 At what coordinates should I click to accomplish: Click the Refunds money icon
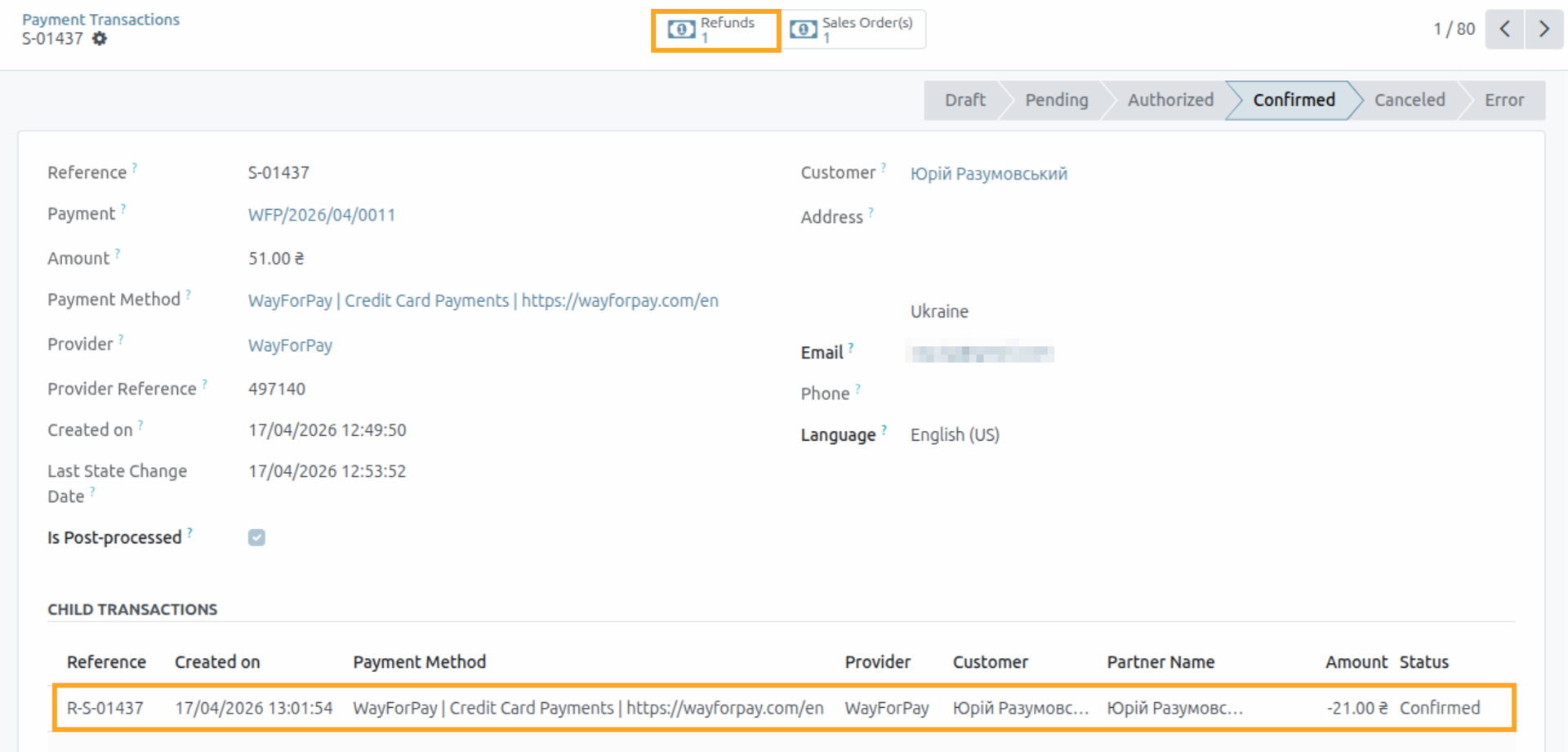coord(681,30)
